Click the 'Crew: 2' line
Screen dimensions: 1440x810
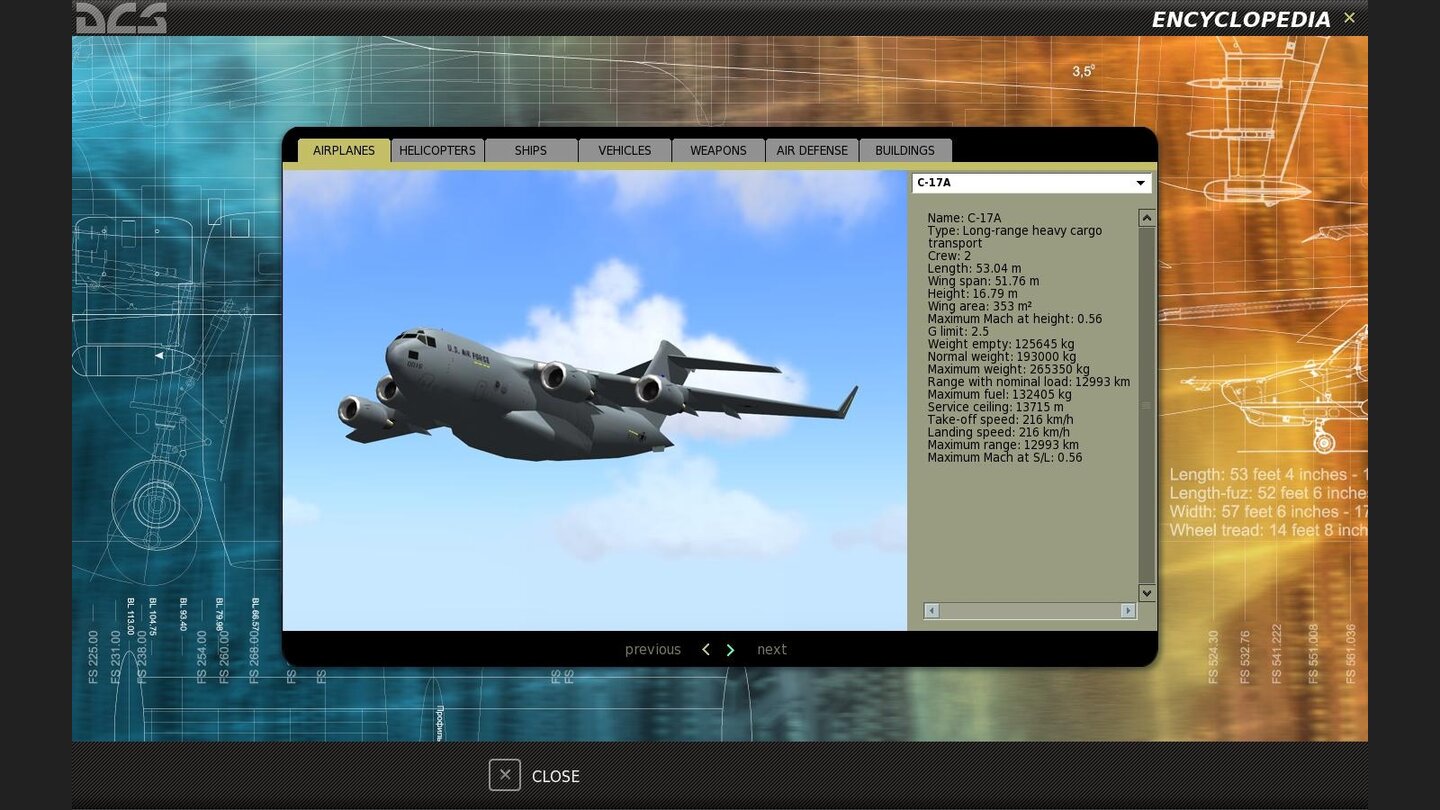[x=949, y=256]
